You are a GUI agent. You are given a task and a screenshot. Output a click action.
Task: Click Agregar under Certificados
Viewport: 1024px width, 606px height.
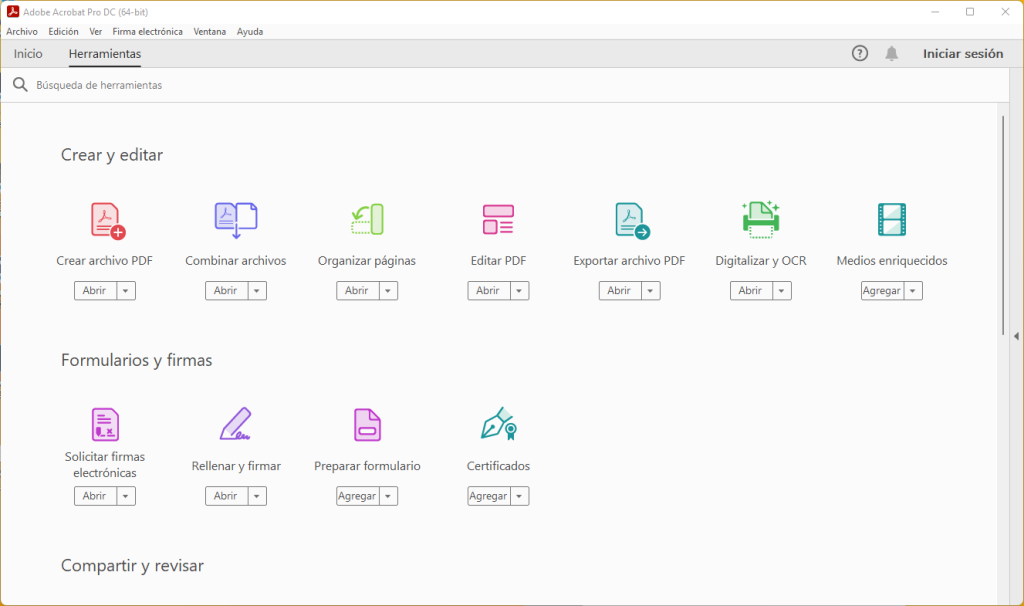(489, 496)
